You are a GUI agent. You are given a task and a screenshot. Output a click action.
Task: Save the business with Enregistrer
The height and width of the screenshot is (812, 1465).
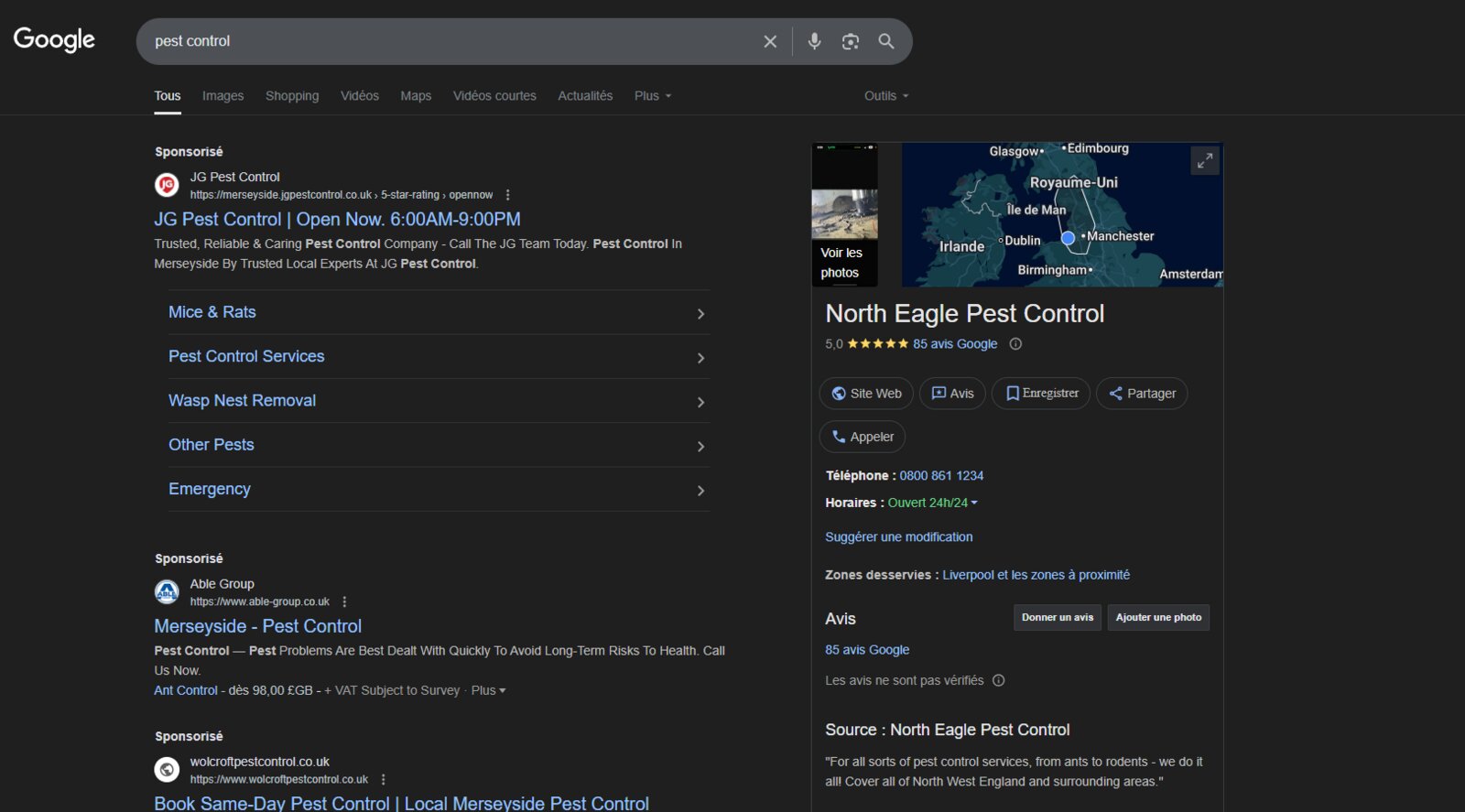[1041, 394]
